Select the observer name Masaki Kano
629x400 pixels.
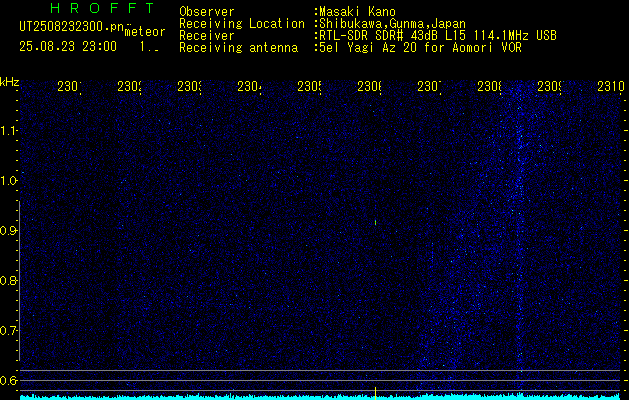357,11
